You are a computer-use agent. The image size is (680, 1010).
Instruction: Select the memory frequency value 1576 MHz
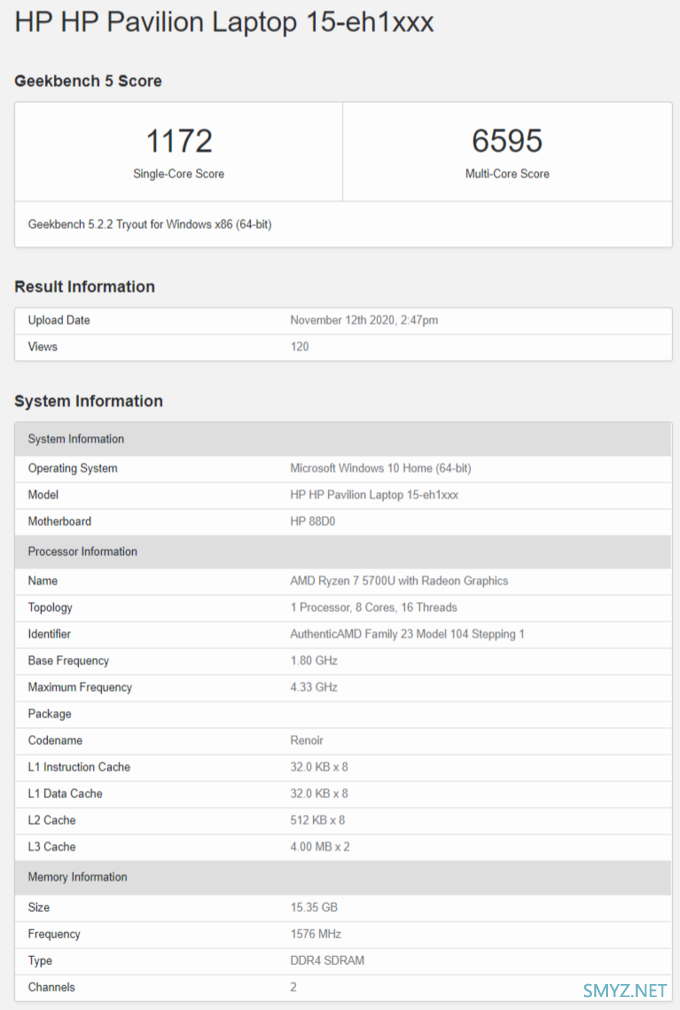click(316, 934)
